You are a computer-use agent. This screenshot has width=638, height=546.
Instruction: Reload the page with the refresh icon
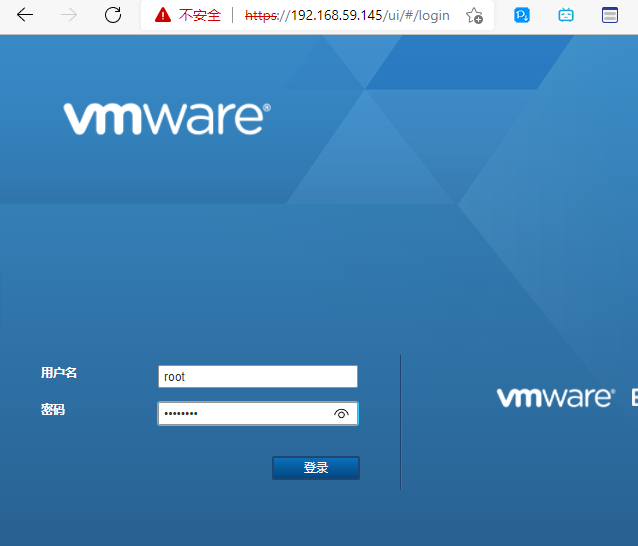(113, 15)
